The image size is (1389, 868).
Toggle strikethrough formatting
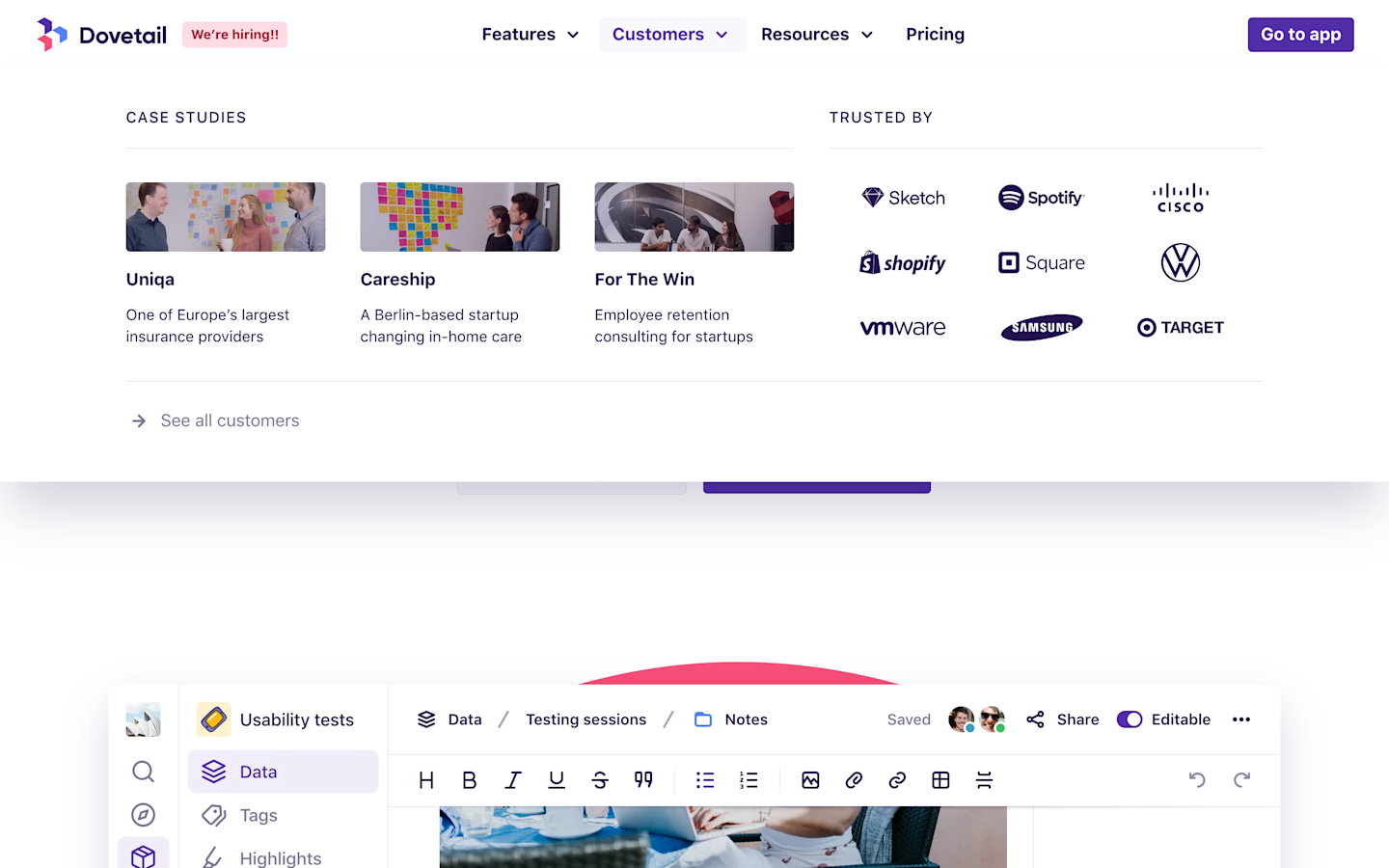[x=600, y=780]
